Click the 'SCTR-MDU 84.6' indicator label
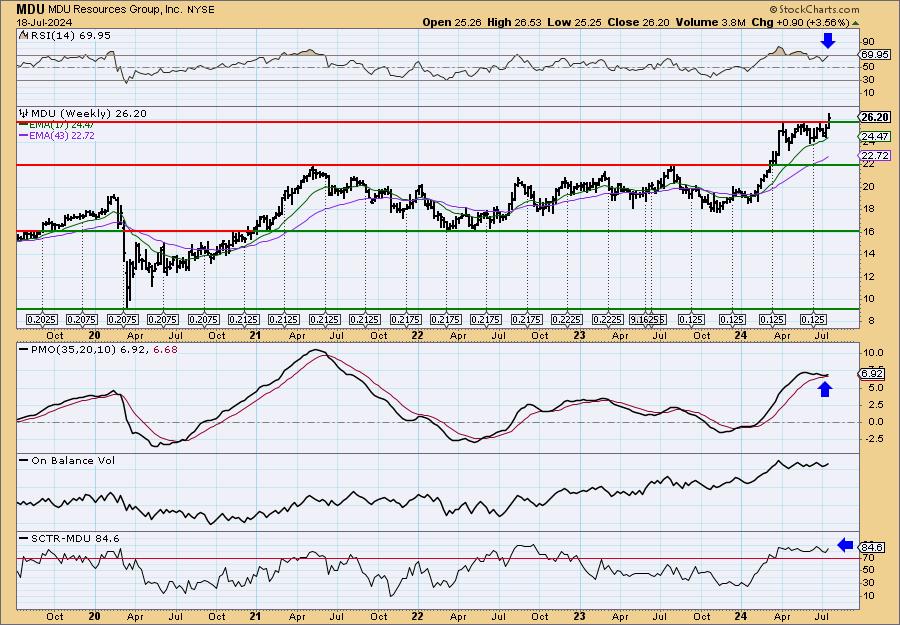 pos(75,539)
